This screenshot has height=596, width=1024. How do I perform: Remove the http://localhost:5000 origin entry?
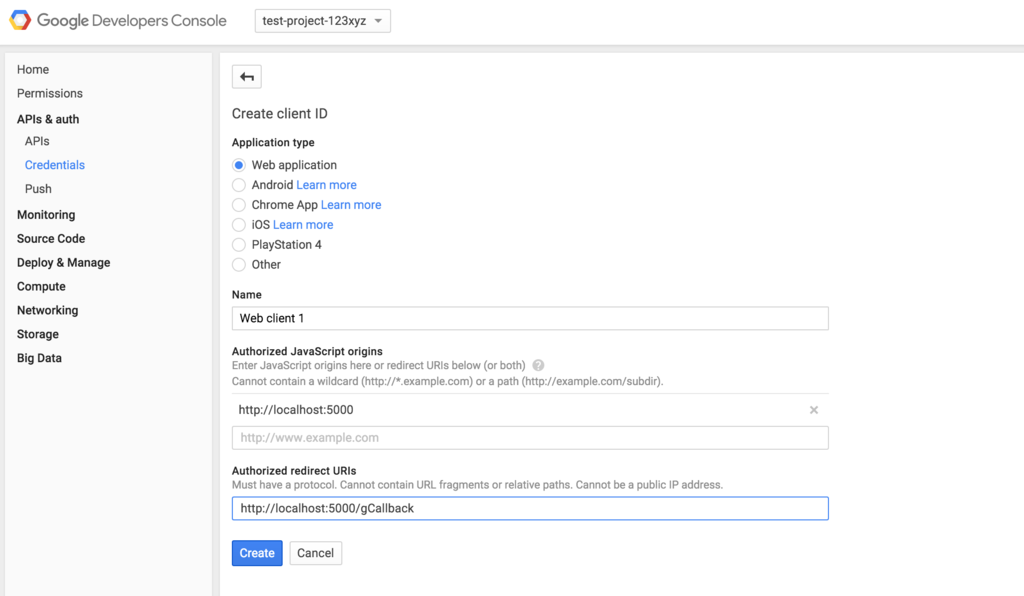(x=814, y=410)
